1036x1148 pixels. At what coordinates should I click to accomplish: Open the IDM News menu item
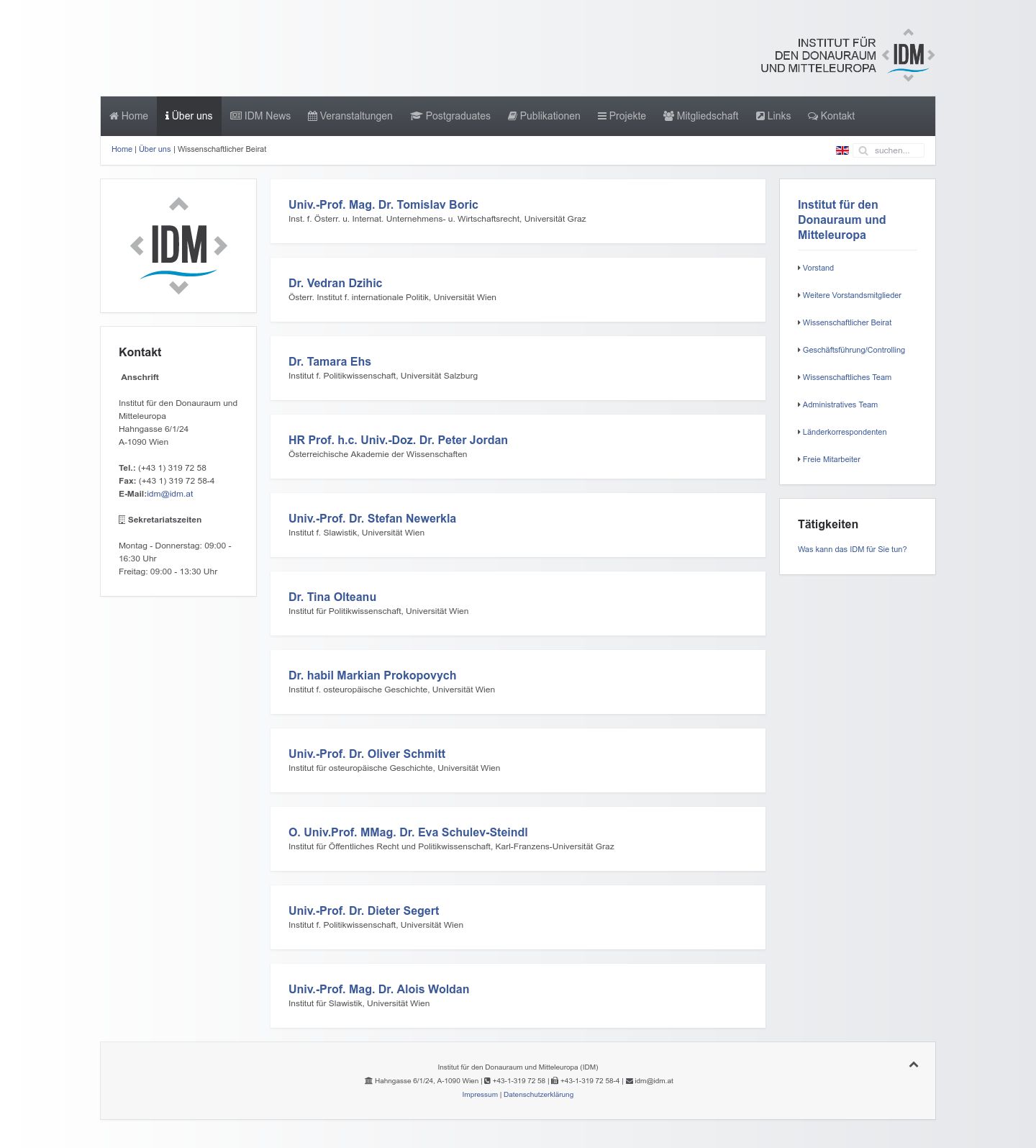point(260,116)
